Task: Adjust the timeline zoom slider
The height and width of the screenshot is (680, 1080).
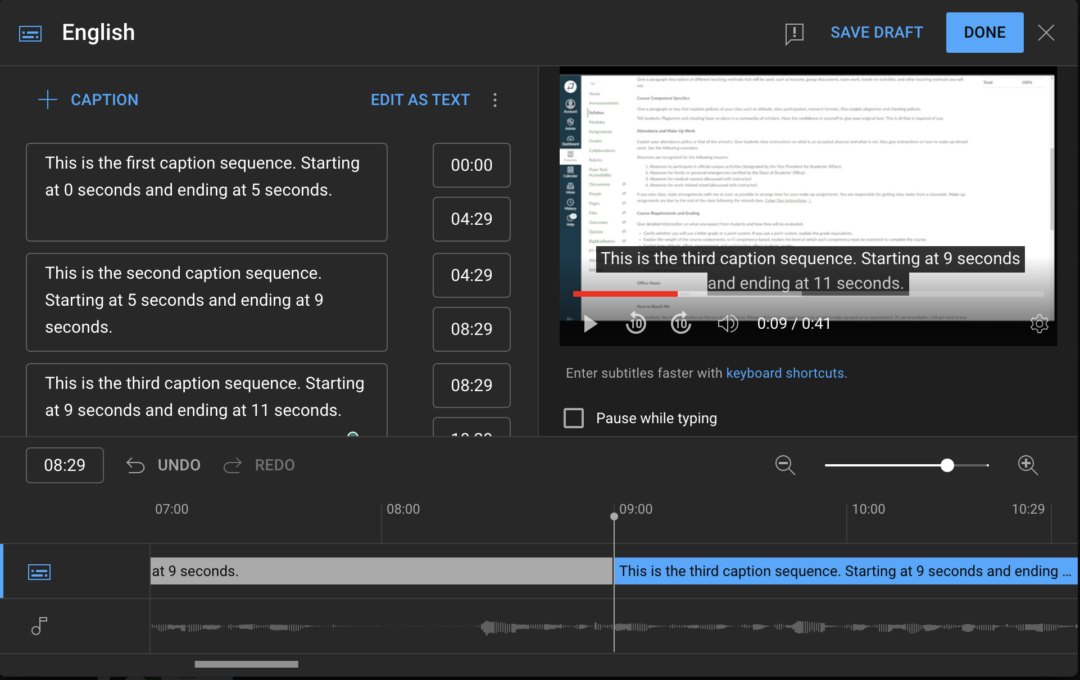Action: click(x=946, y=464)
